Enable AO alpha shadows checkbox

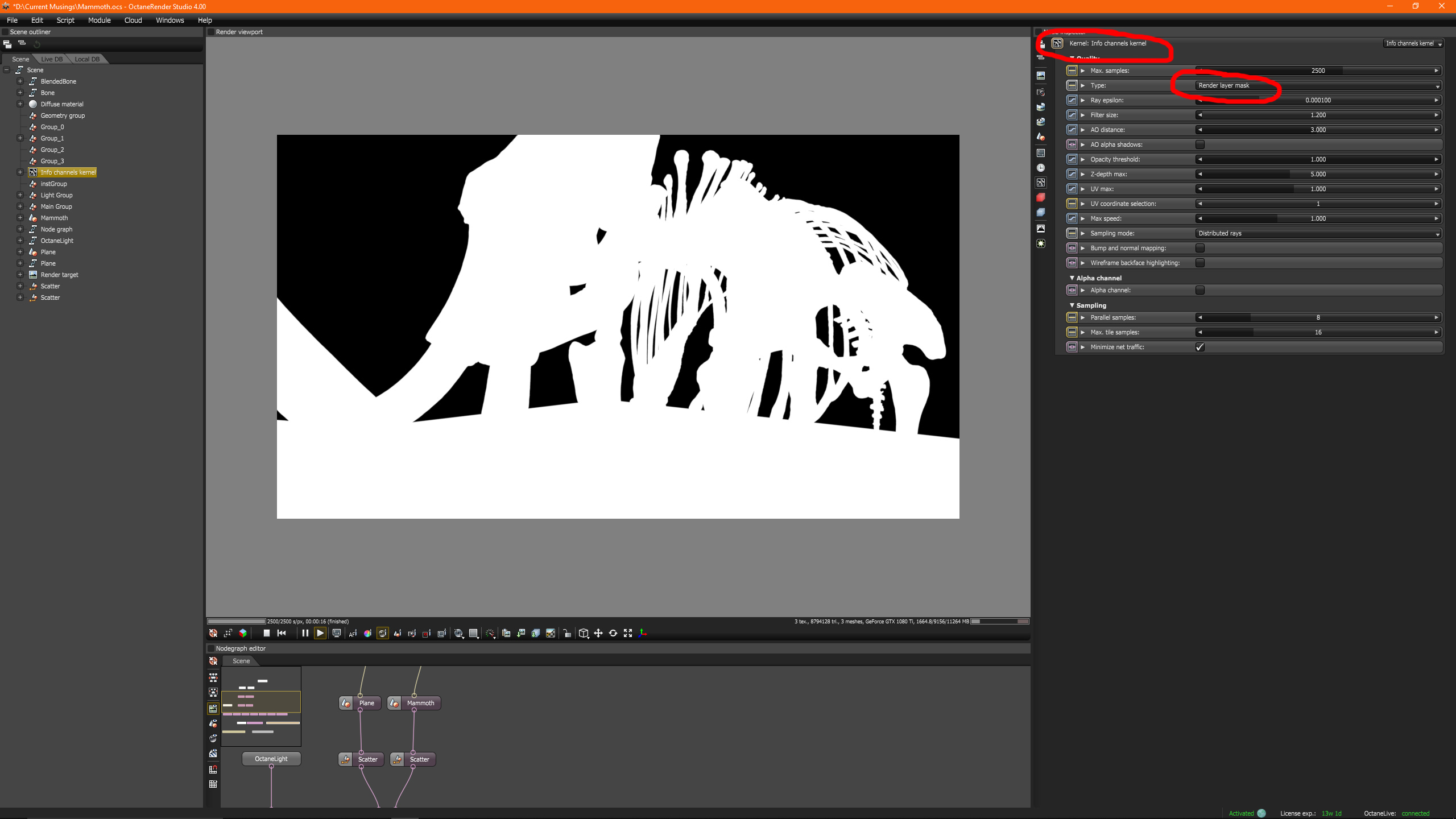click(x=1200, y=144)
